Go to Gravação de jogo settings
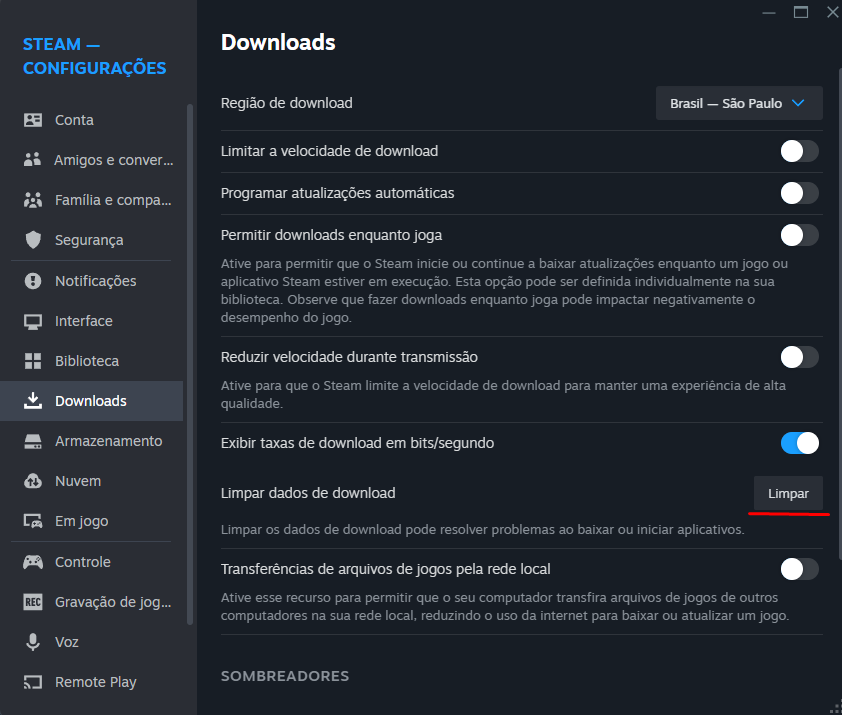Screen dimensions: 842x715 (x=91, y=602)
